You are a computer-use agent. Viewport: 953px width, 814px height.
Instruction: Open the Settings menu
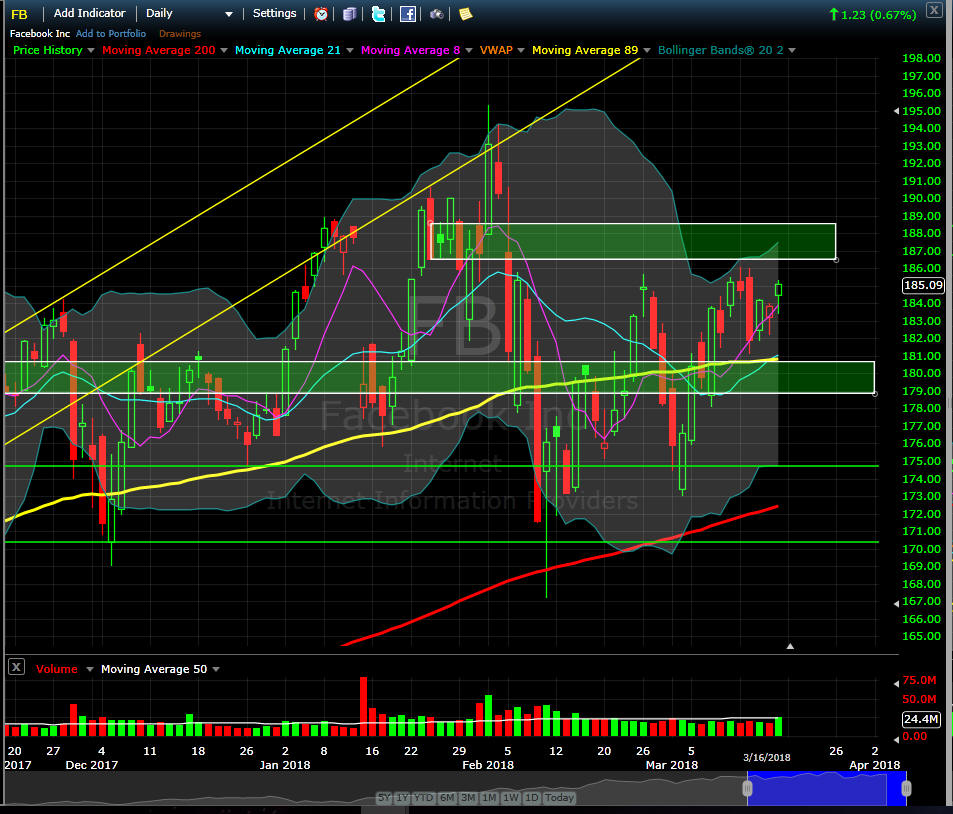click(274, 14)
